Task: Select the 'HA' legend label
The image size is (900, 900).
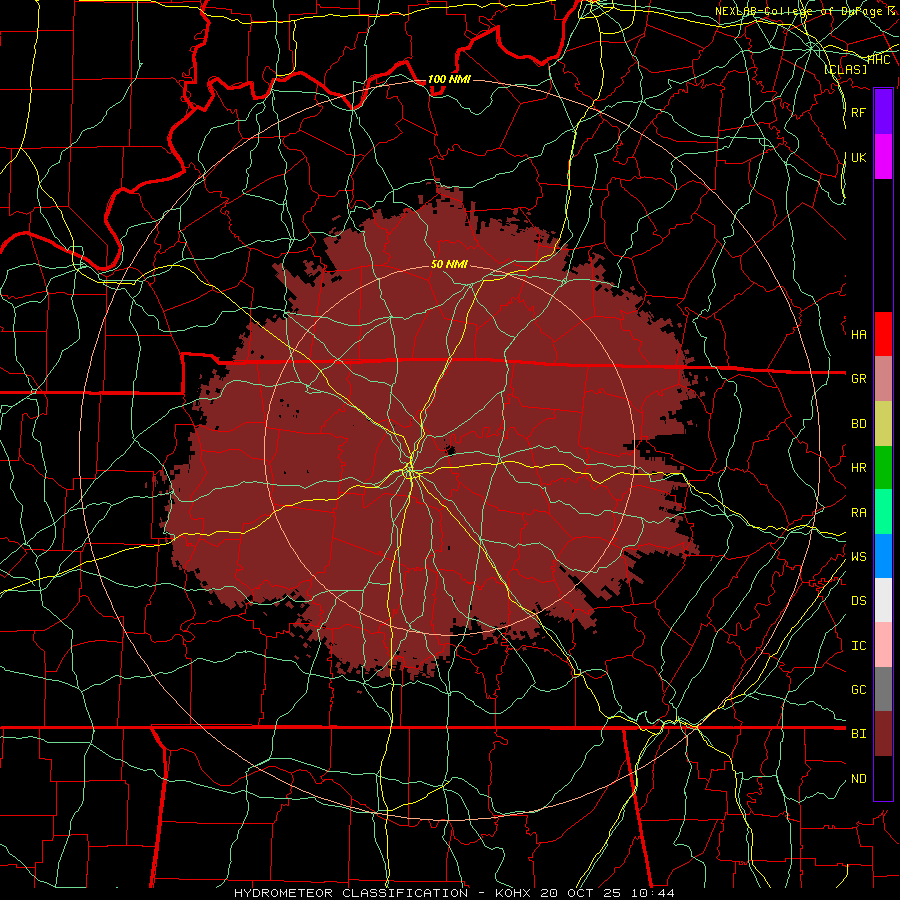Action: click(x=859, y=335)
